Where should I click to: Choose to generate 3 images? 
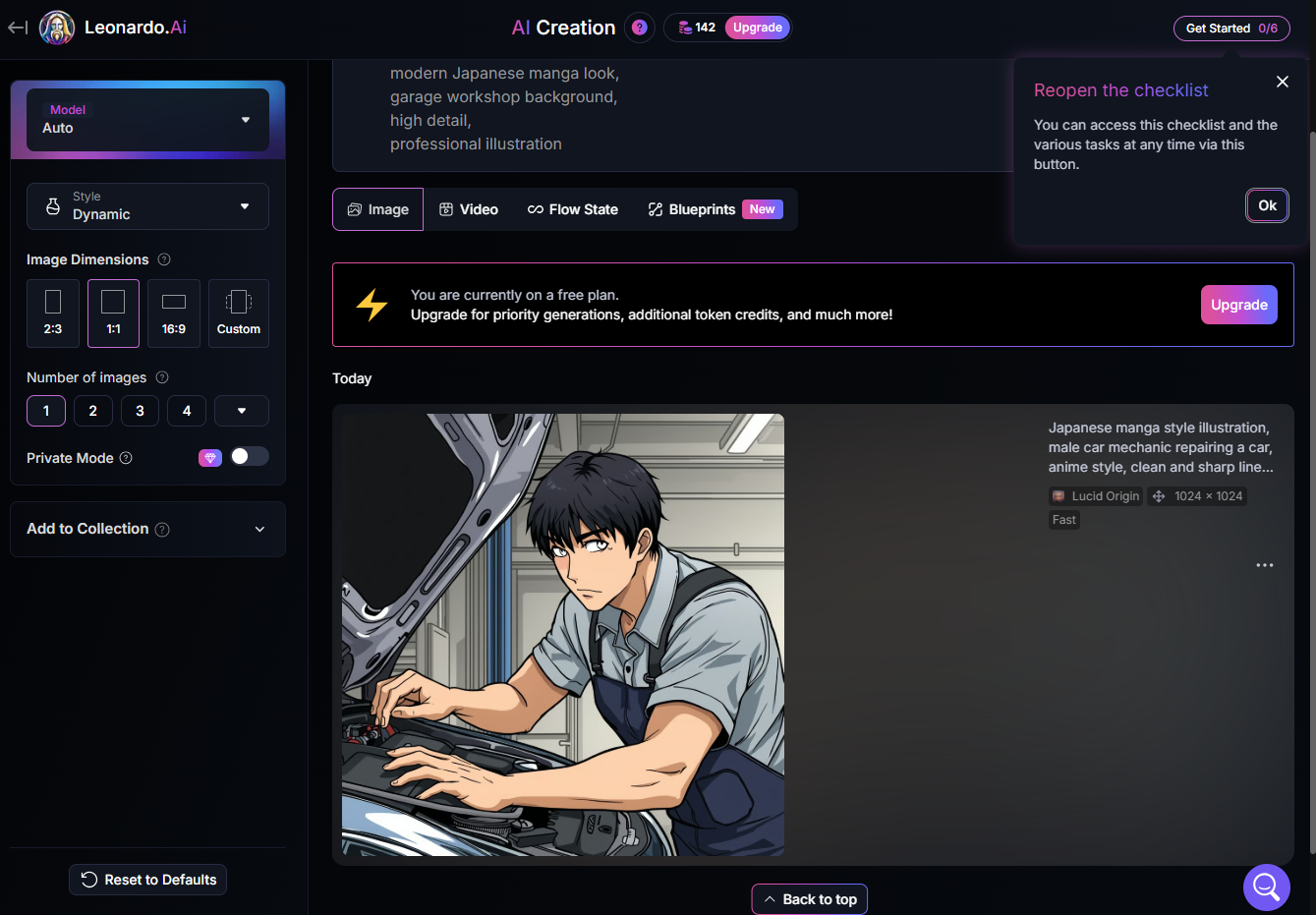pyautogui.click(x=140, y=410)
